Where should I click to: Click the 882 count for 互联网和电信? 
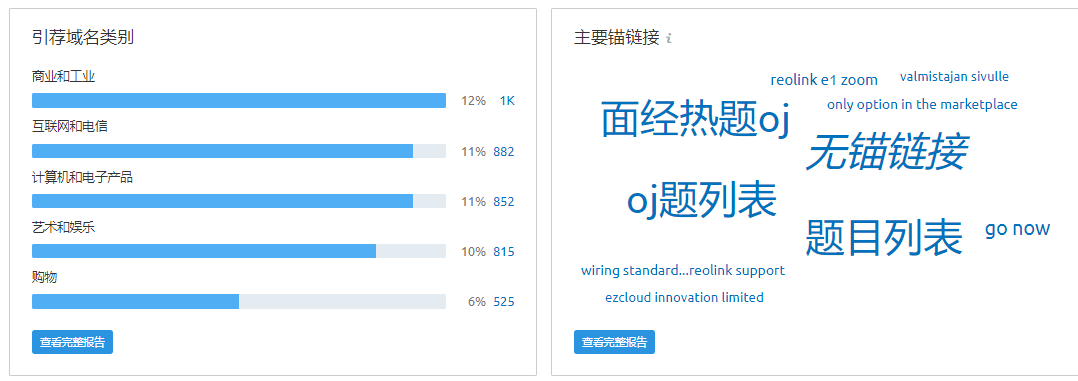[504, 151]
